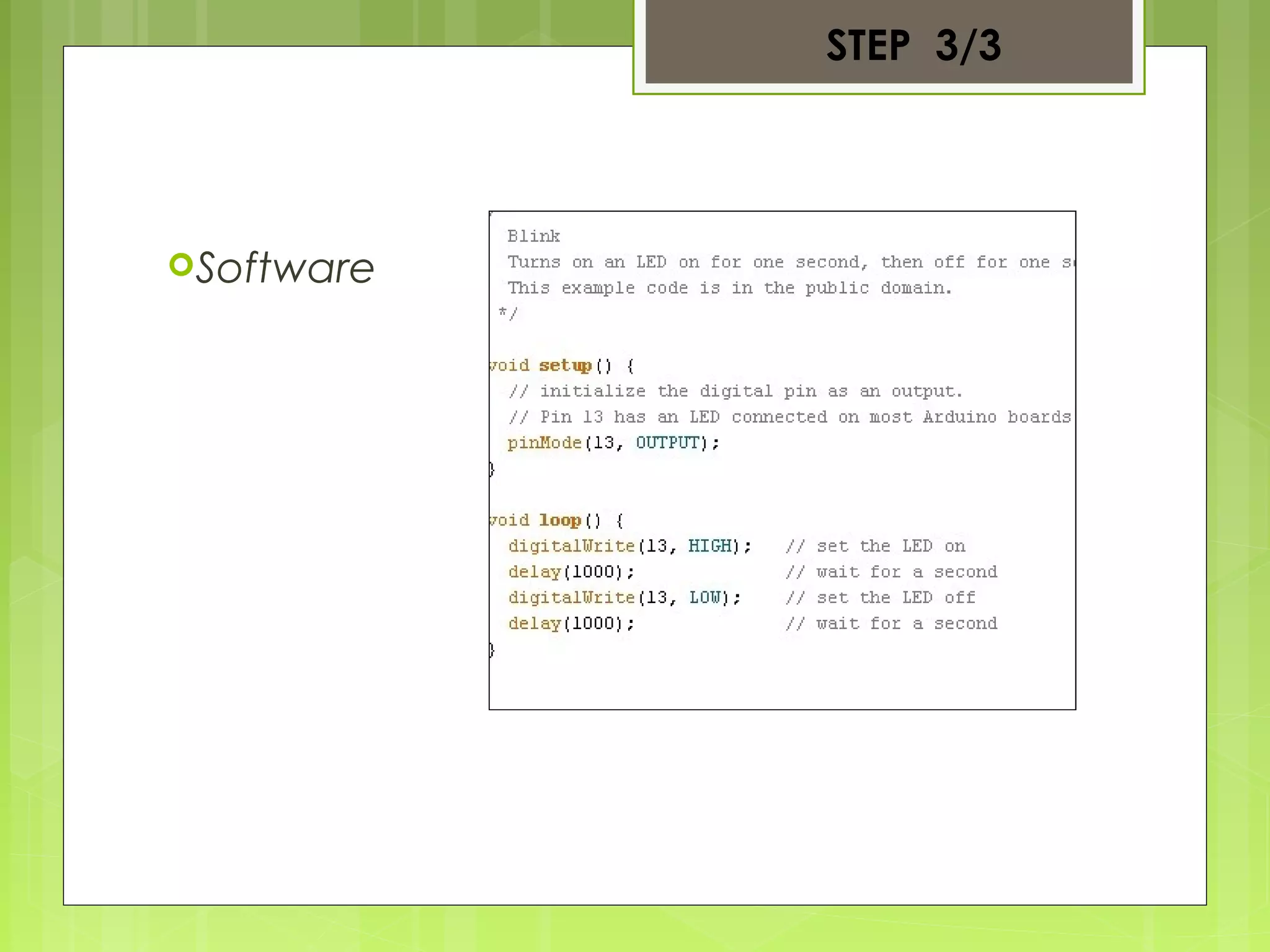Image resolution: width=1270 pixels, height=952 pixels.
Task: Click the '// set the LED on' comment
Action: [x=876, y=546]
